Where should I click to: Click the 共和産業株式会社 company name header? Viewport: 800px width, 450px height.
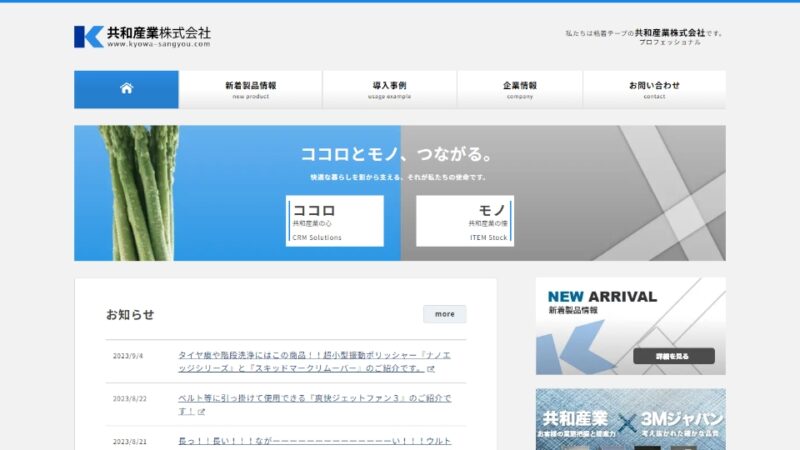tap(158, 32)
